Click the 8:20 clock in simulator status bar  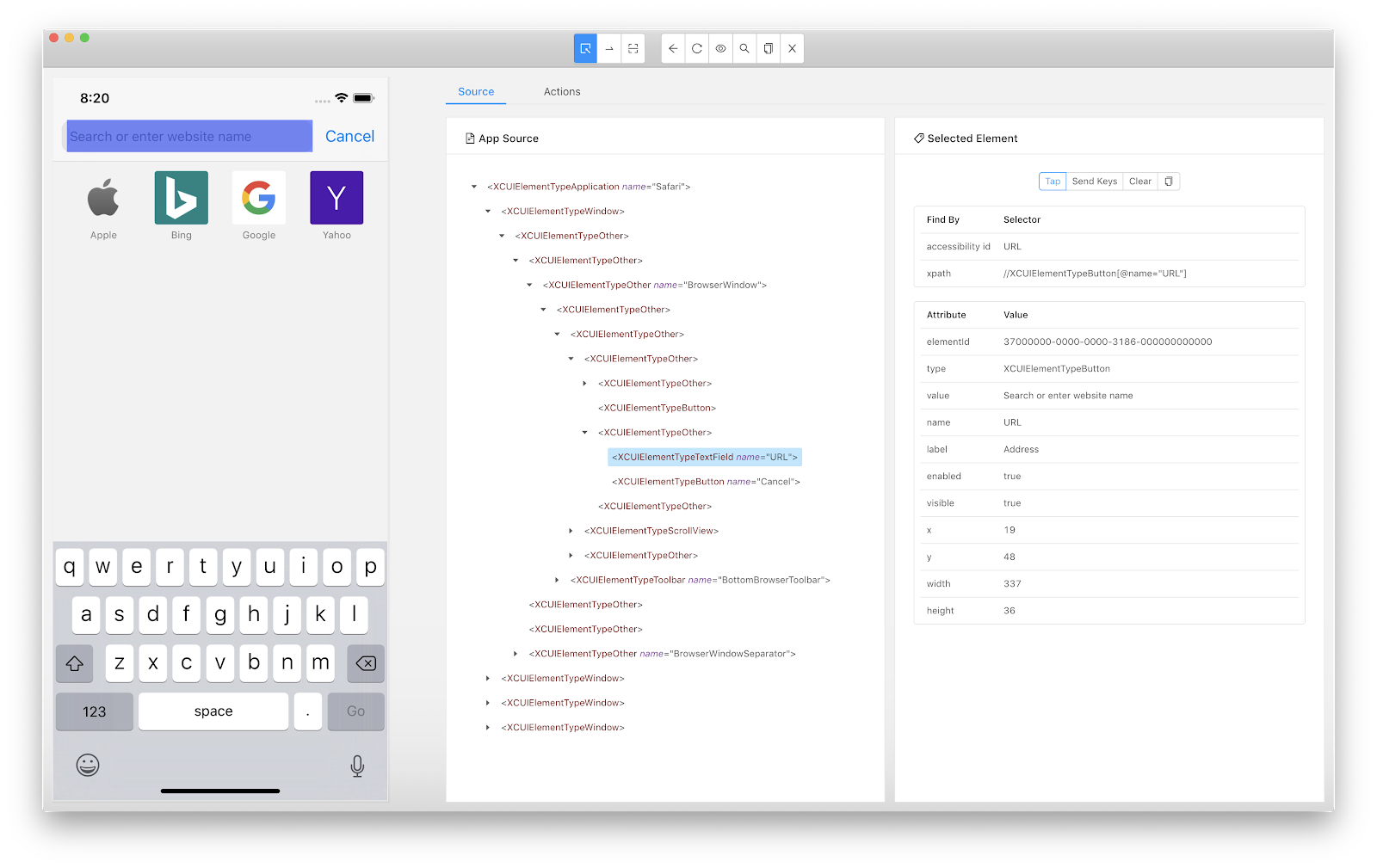tap(95, 98)
